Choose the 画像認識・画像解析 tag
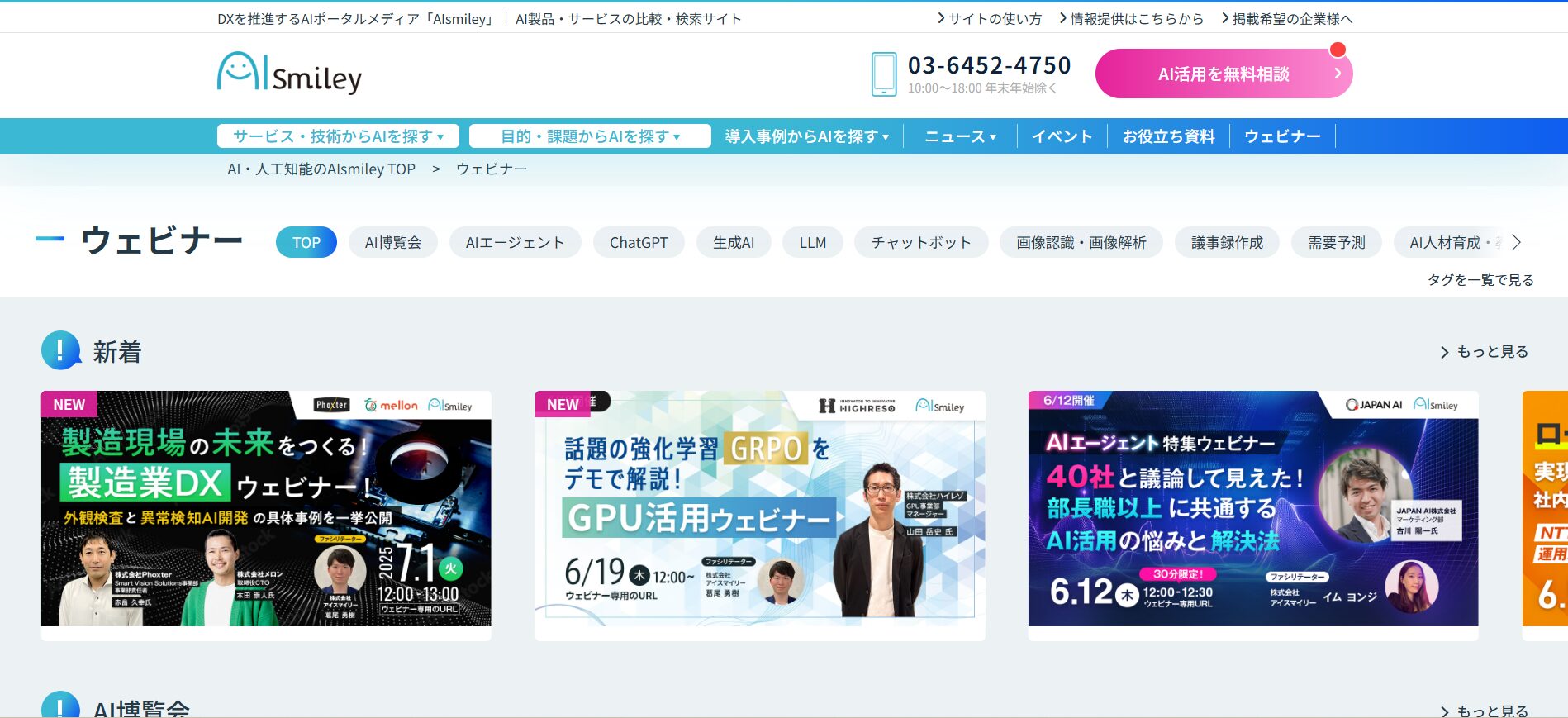This screenshot has width=1568, height=718. [x=1081, y=243]
